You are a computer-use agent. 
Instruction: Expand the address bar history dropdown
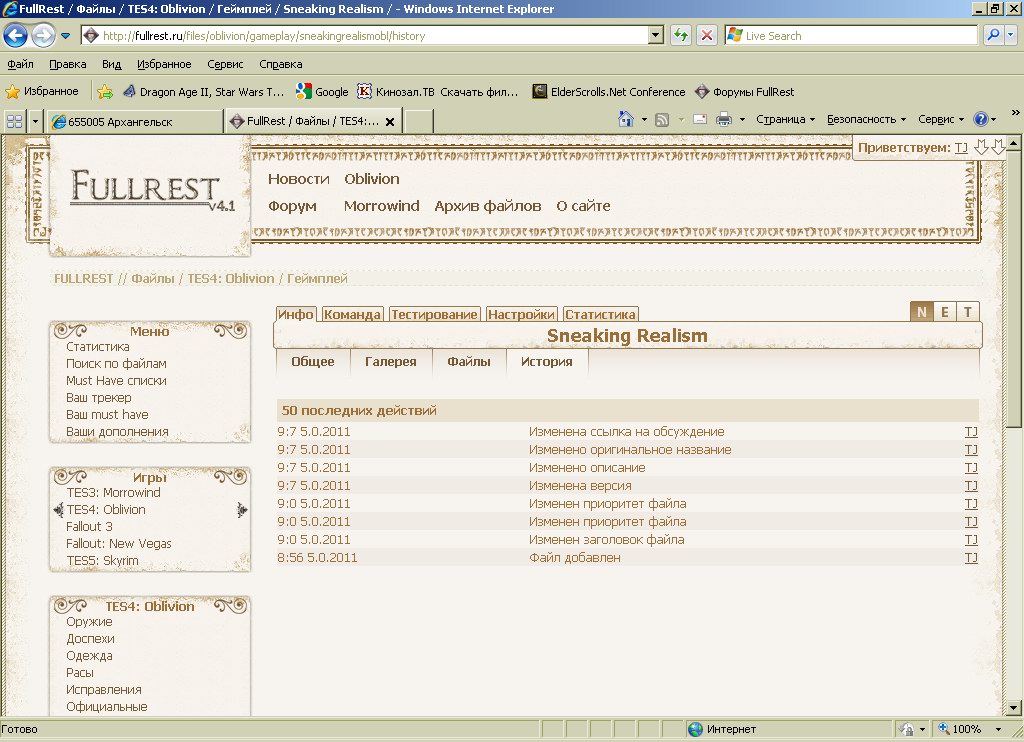656,36
